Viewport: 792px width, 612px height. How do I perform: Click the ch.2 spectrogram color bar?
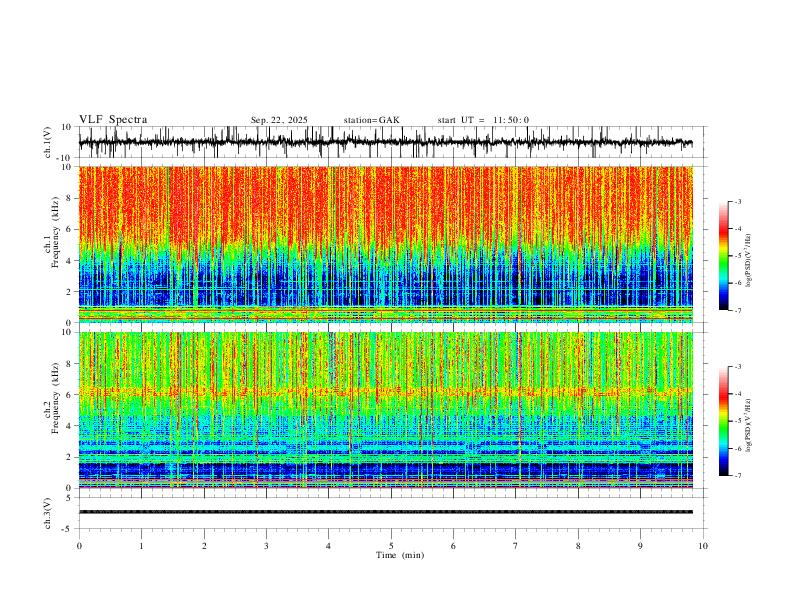pos(723,421)
